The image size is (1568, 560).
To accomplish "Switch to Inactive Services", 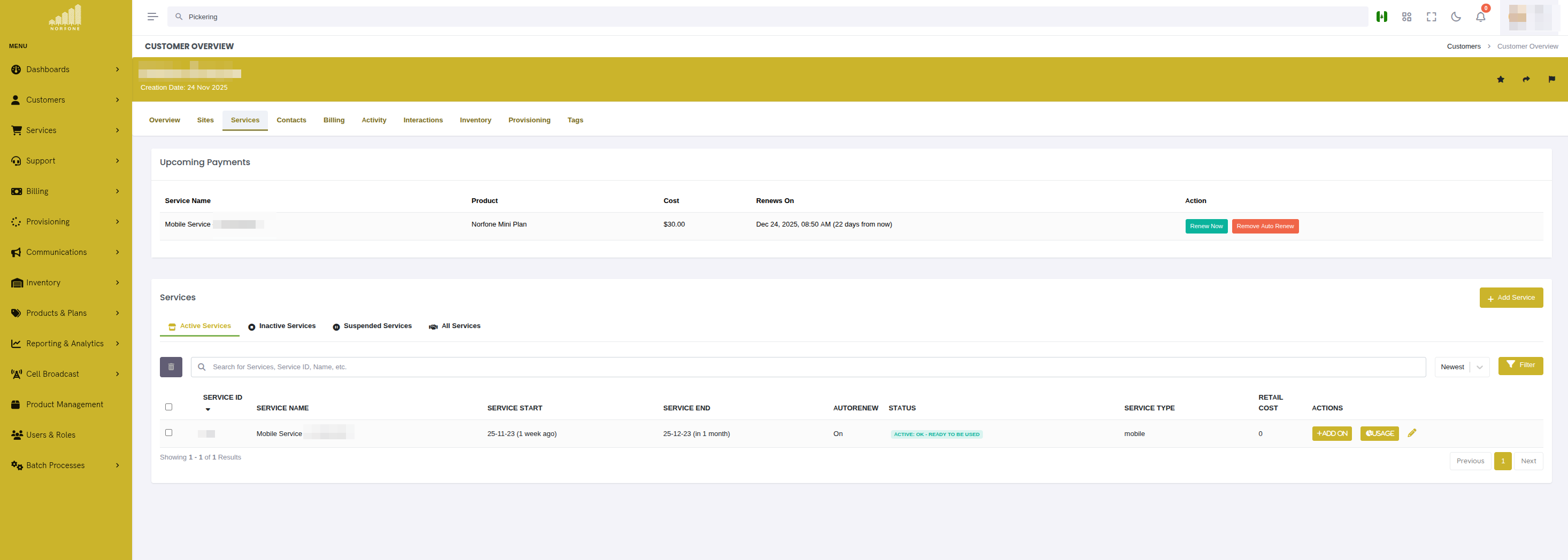I will point(282,326).
